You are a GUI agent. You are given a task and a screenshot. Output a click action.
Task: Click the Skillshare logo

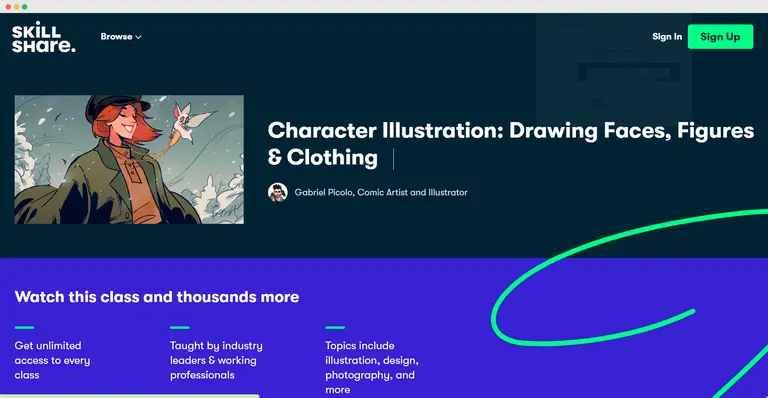pos(44,37)
